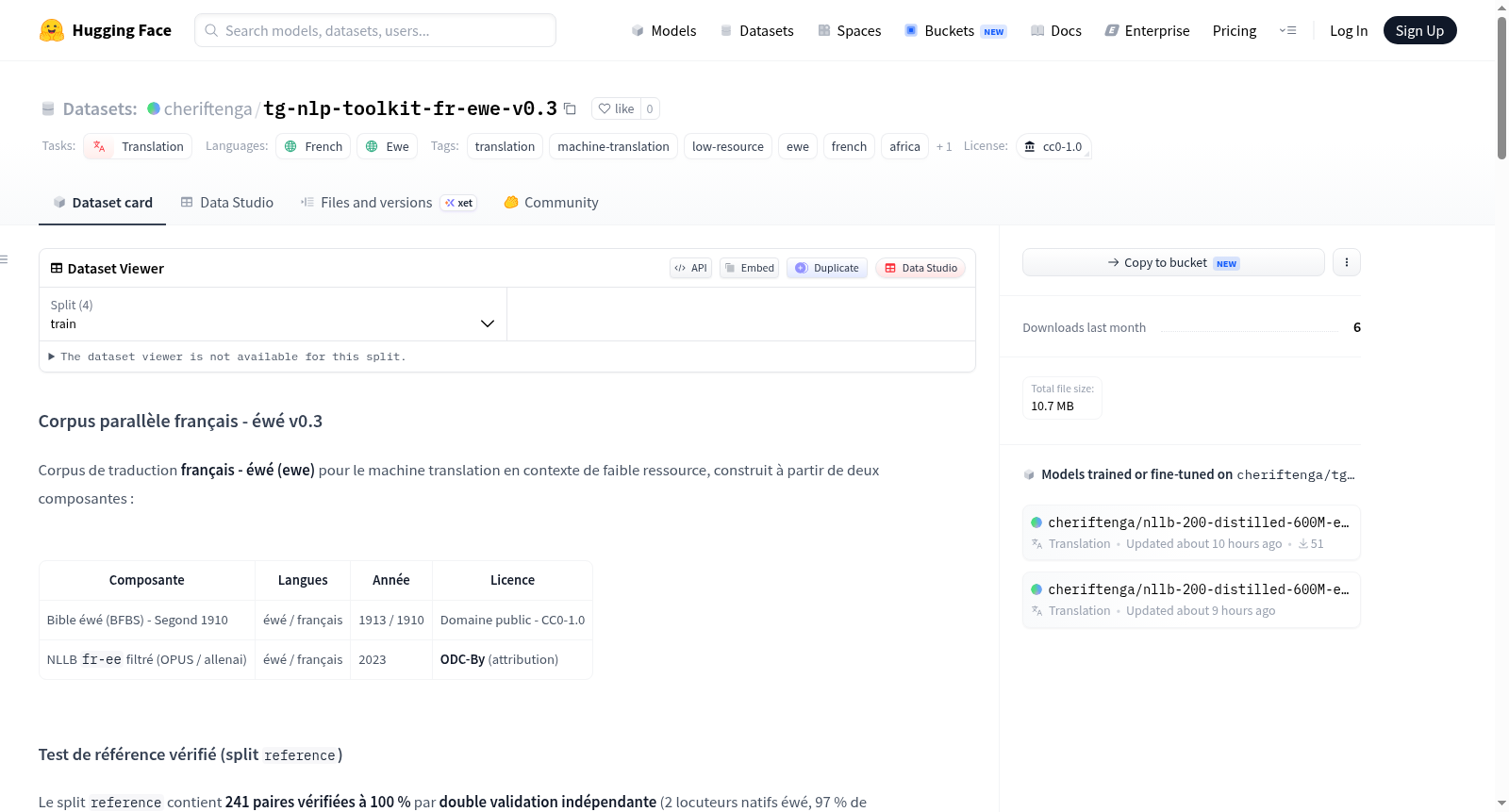Viewport: 1509px width, 812px height.
Task: Click the 10.7 MB total file size value
Action: tap(1053, 406)
